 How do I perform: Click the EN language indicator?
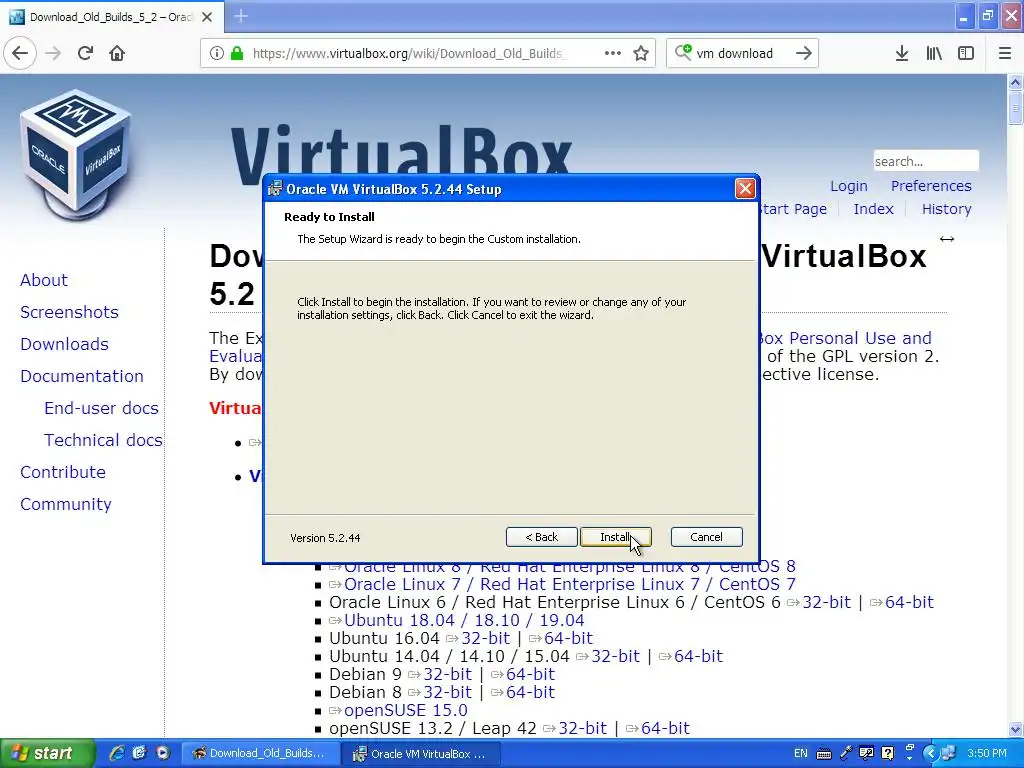[800, 754]
